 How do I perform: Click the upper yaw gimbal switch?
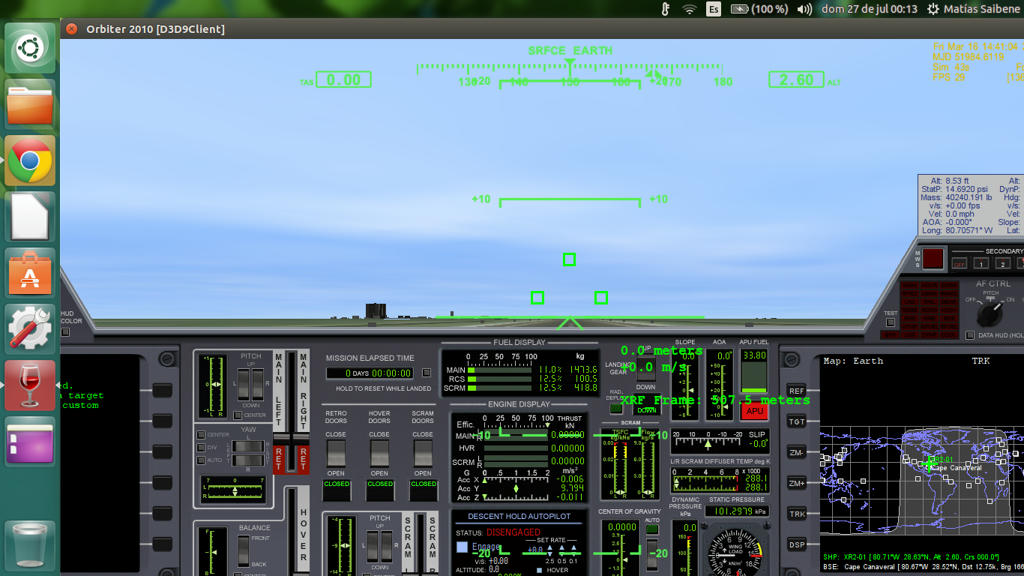point(248,447)
